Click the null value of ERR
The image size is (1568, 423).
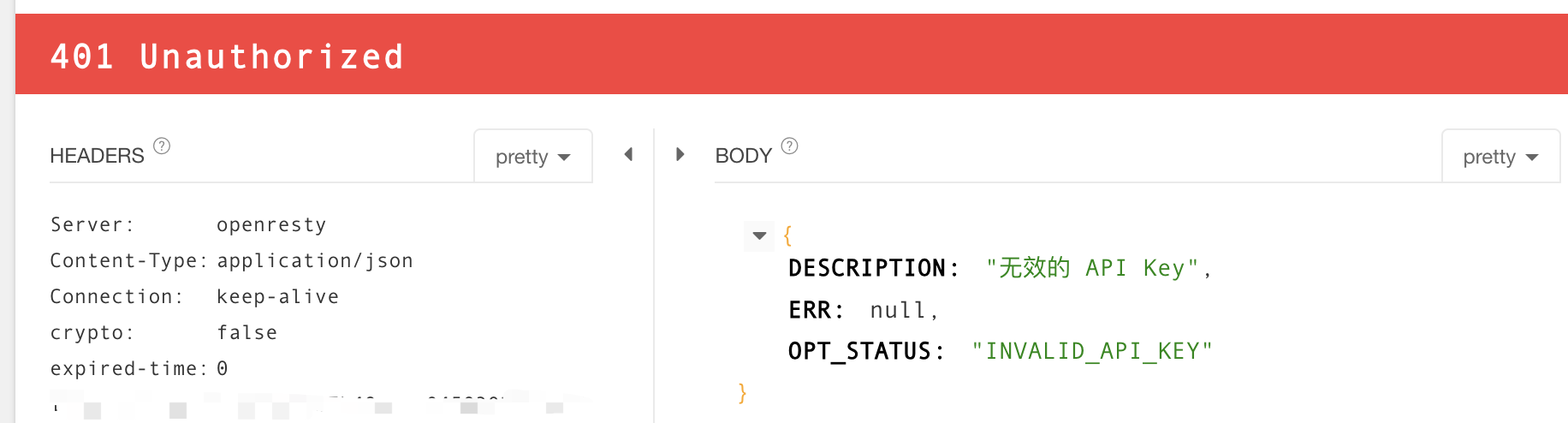click(x=897, y=310)
